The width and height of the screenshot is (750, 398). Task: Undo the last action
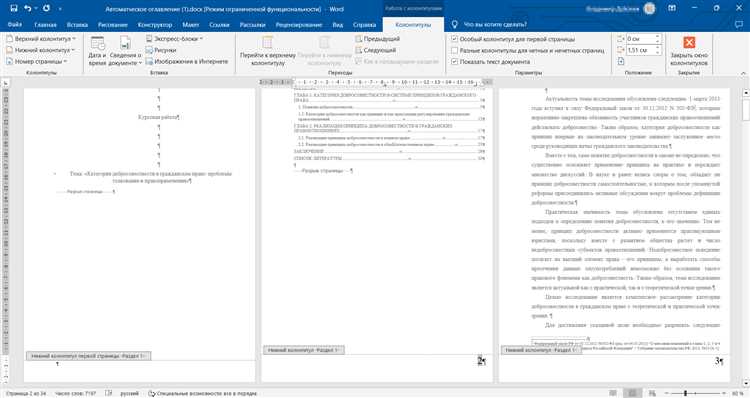pyautogui.click(x=27, y=8)
